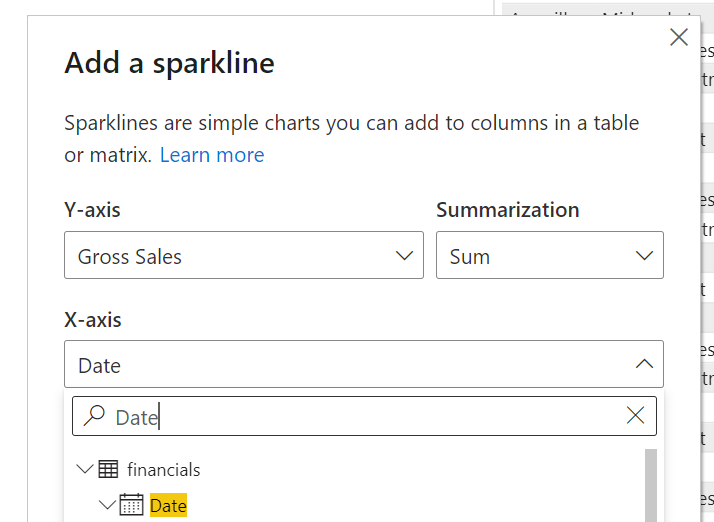Open the Y-axis Gross Sales dropdown
This screenshot has height=522, width=714.
[243, 256]
